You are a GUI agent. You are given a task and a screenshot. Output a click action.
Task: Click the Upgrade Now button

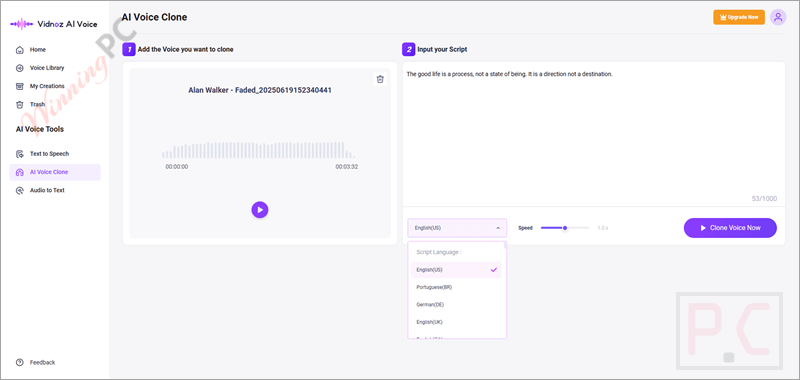[x=739, y=17]
